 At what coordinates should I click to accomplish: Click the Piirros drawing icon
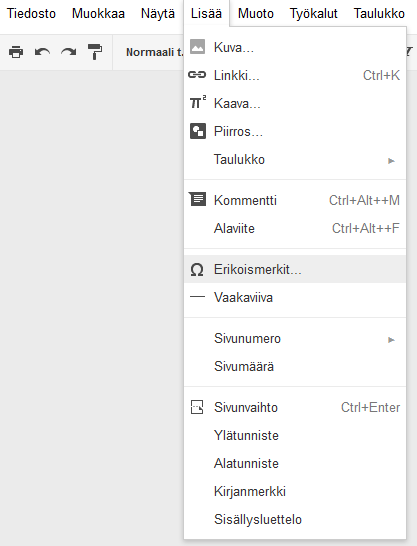198,131
